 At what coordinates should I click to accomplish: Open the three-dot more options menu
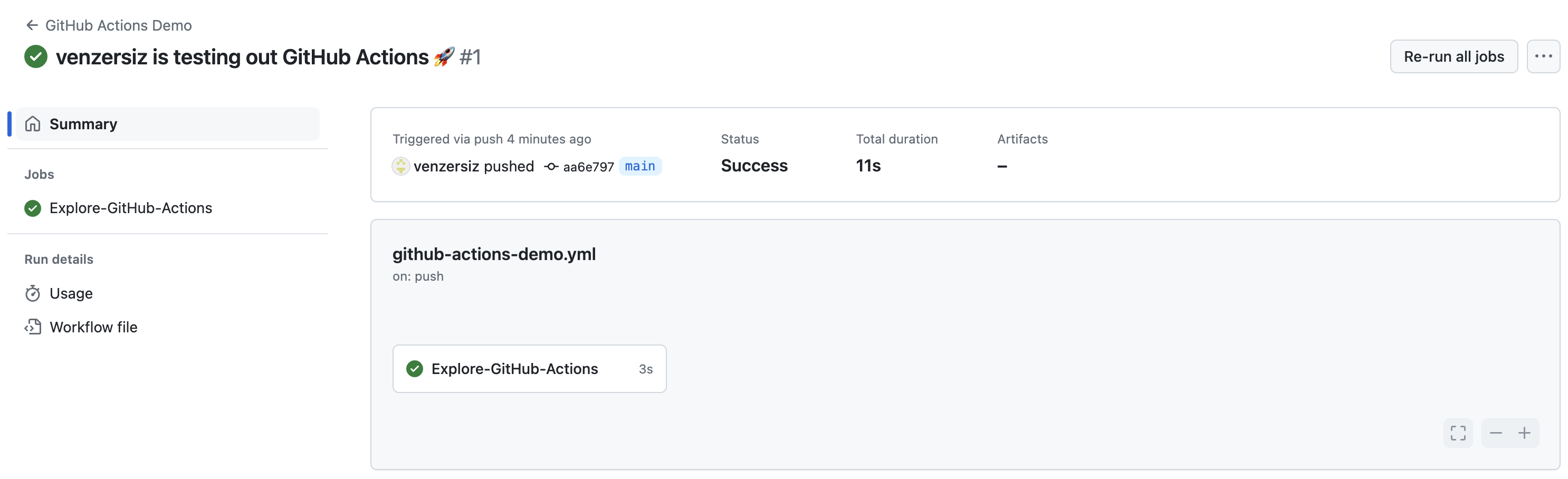1543,56
